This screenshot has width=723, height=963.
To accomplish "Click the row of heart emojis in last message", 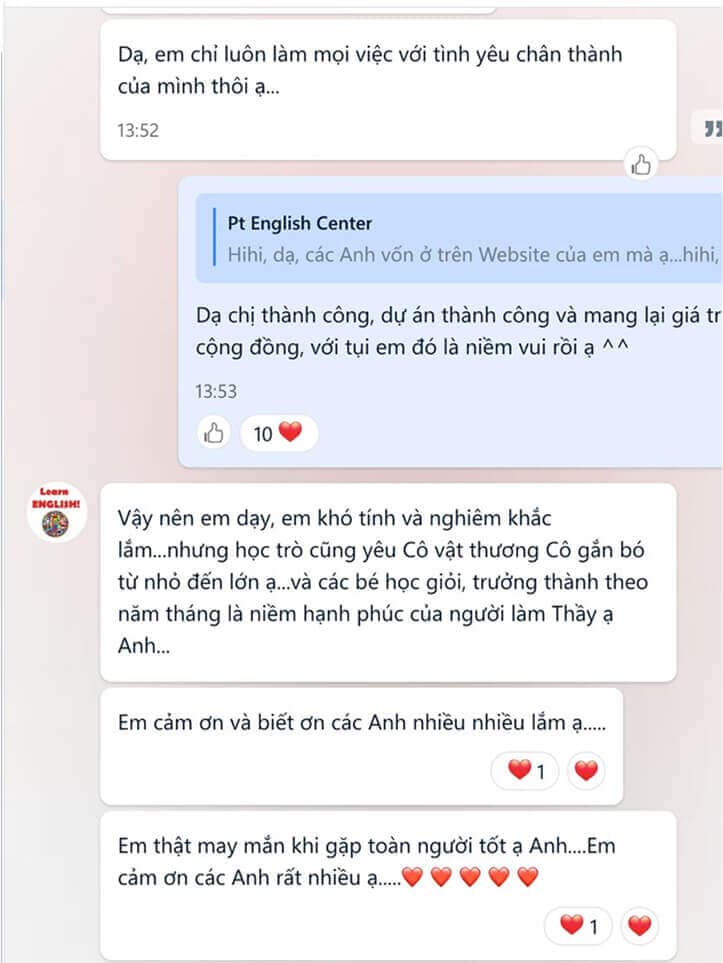I will pyautogui.click(x=470, y=876).
